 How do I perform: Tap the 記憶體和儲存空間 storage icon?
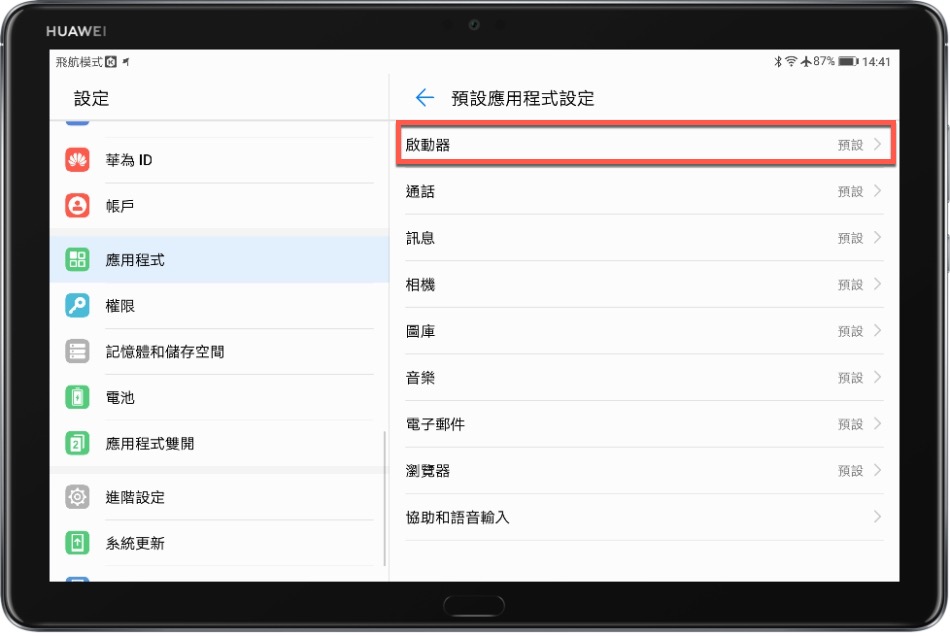coord(77,352)
